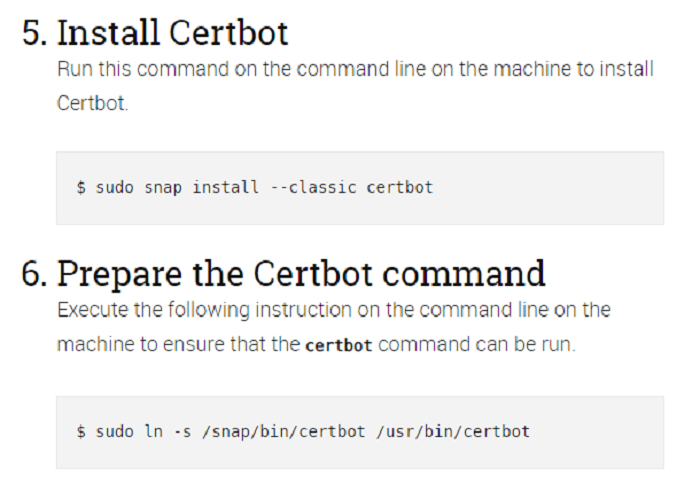The height and width of the screenshot is (483, 700).
Task: Click the bold 'certbot' word in the paragraph
Action: pos(338,345)
